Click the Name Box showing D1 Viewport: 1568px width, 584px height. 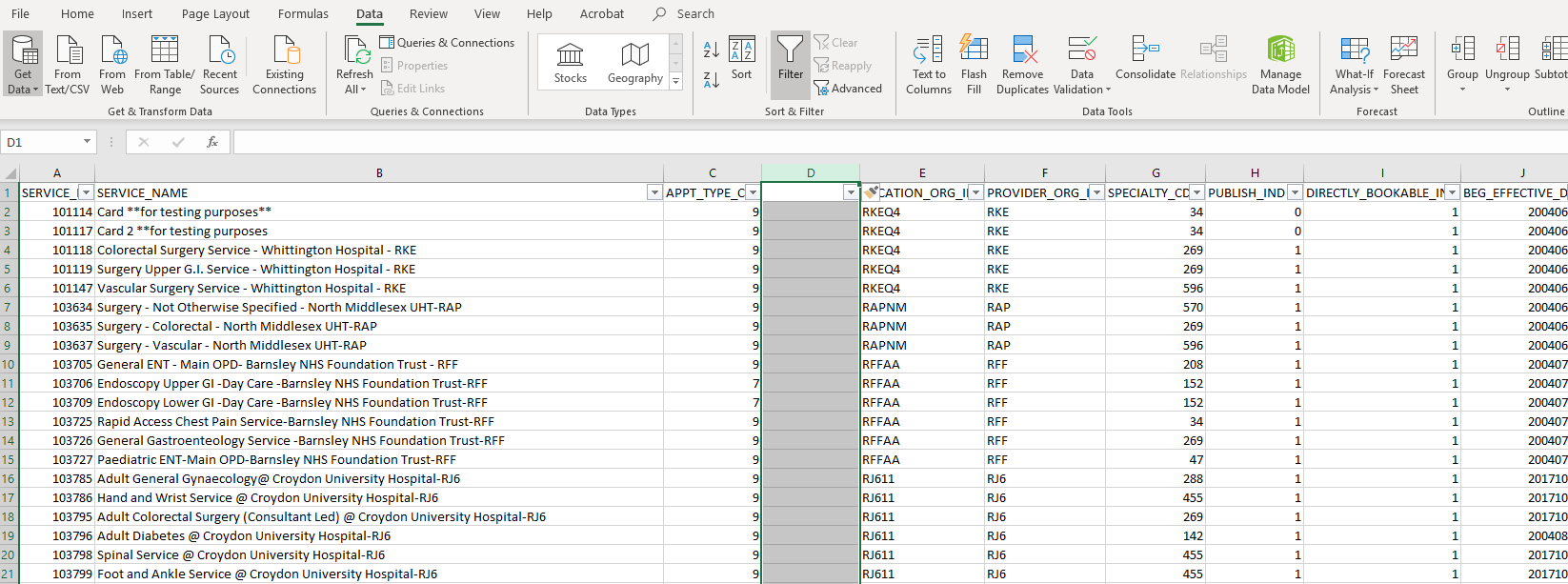pos(41,142)
